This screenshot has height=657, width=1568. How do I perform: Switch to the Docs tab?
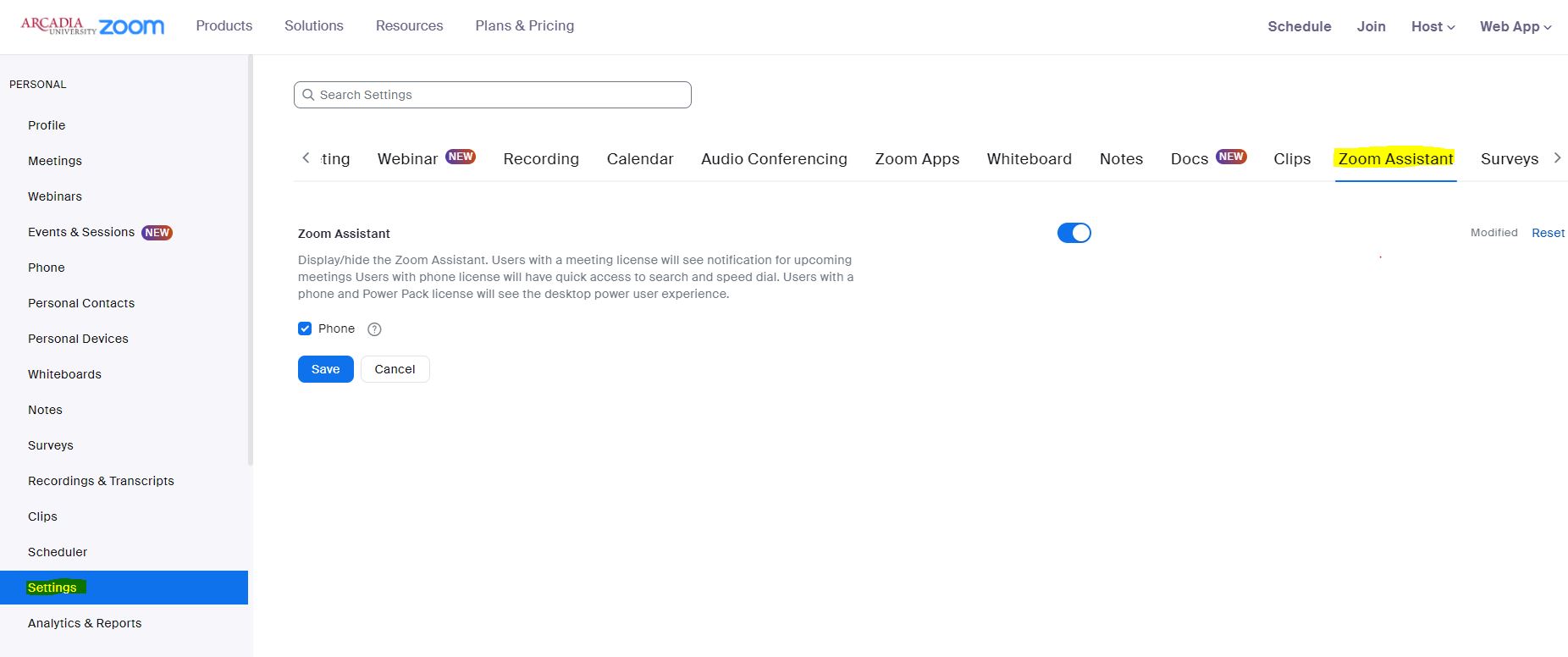[x=1190, y=158]
